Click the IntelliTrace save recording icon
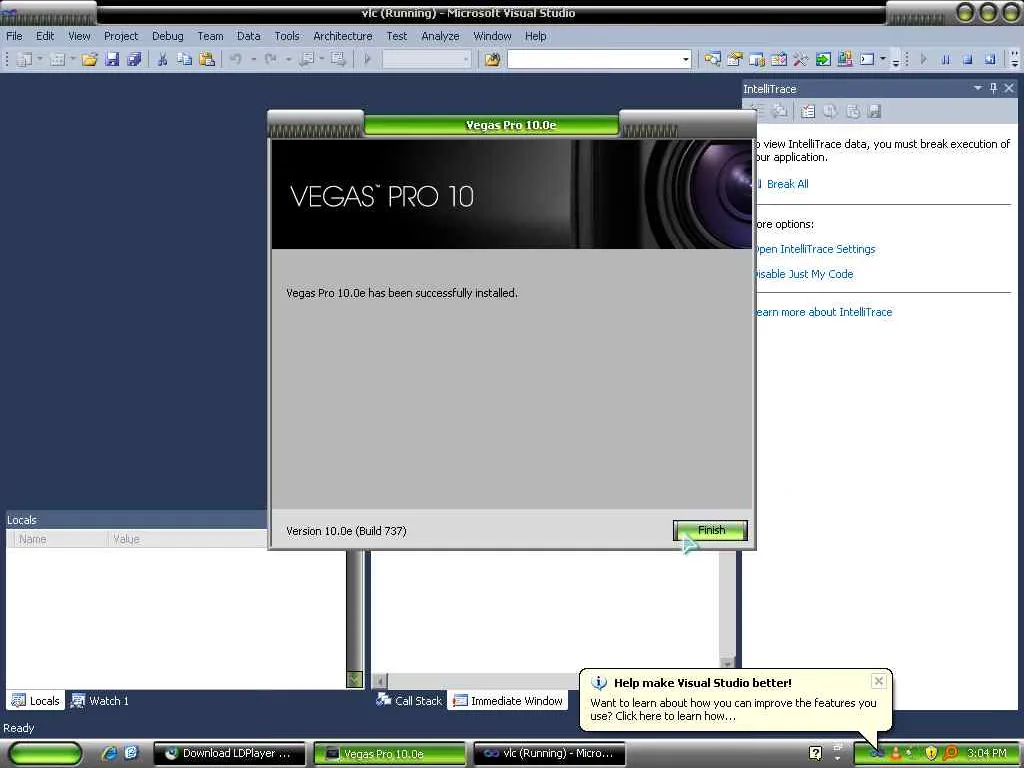Viewport: 1024px width, 768px height. tap(874, 112)
